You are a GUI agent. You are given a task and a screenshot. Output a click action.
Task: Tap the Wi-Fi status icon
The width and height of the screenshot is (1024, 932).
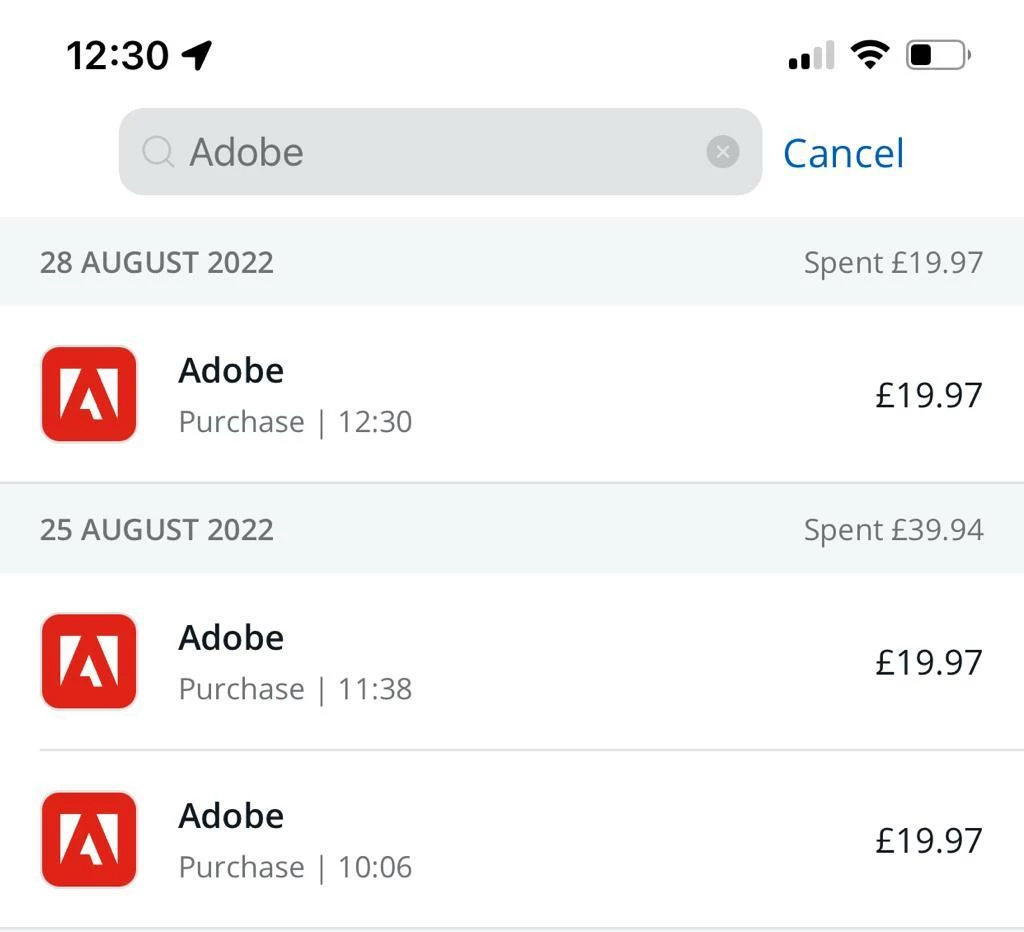coord(869,55)
